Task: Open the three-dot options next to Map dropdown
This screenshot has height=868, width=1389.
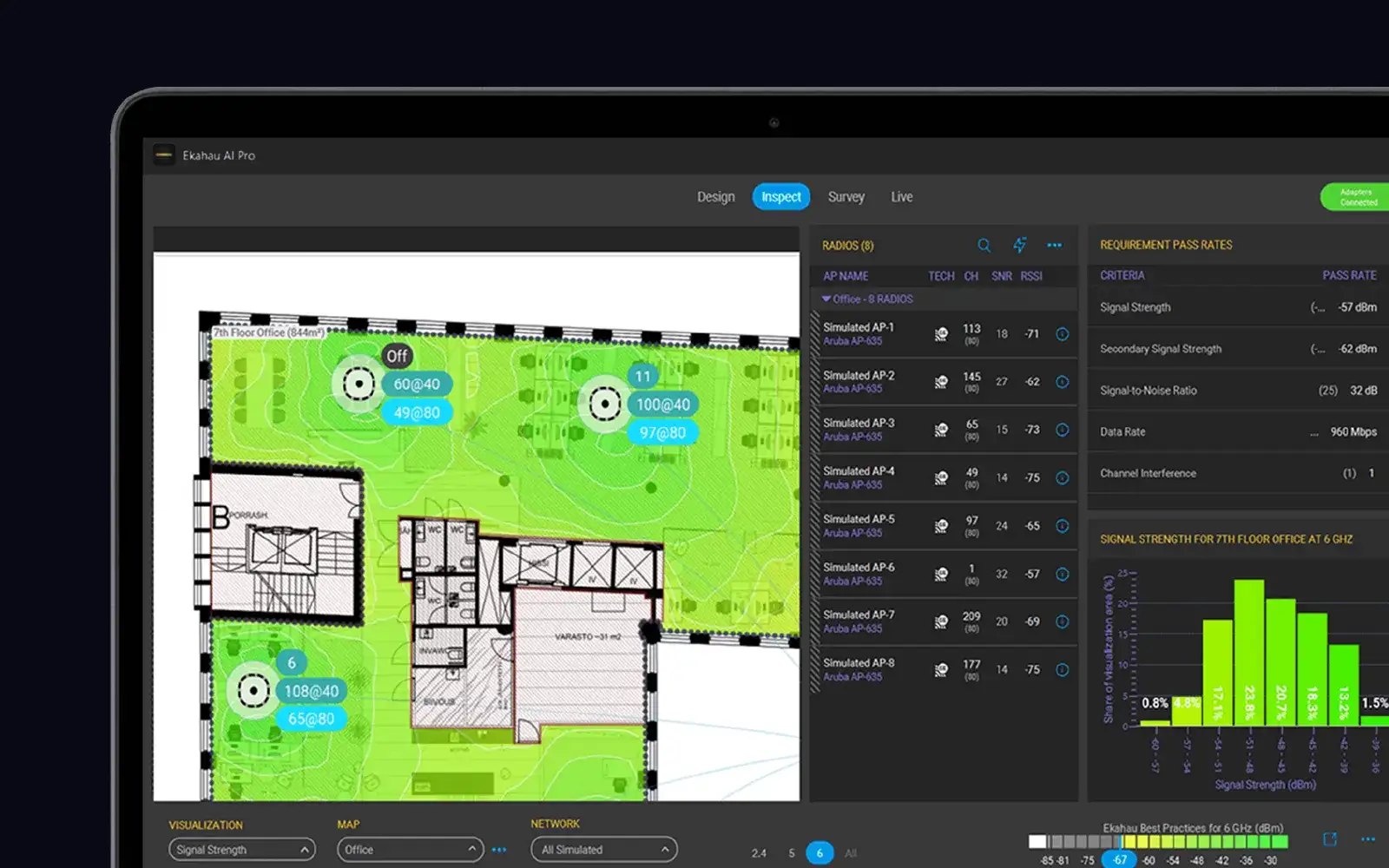Action: click(499, 850)
